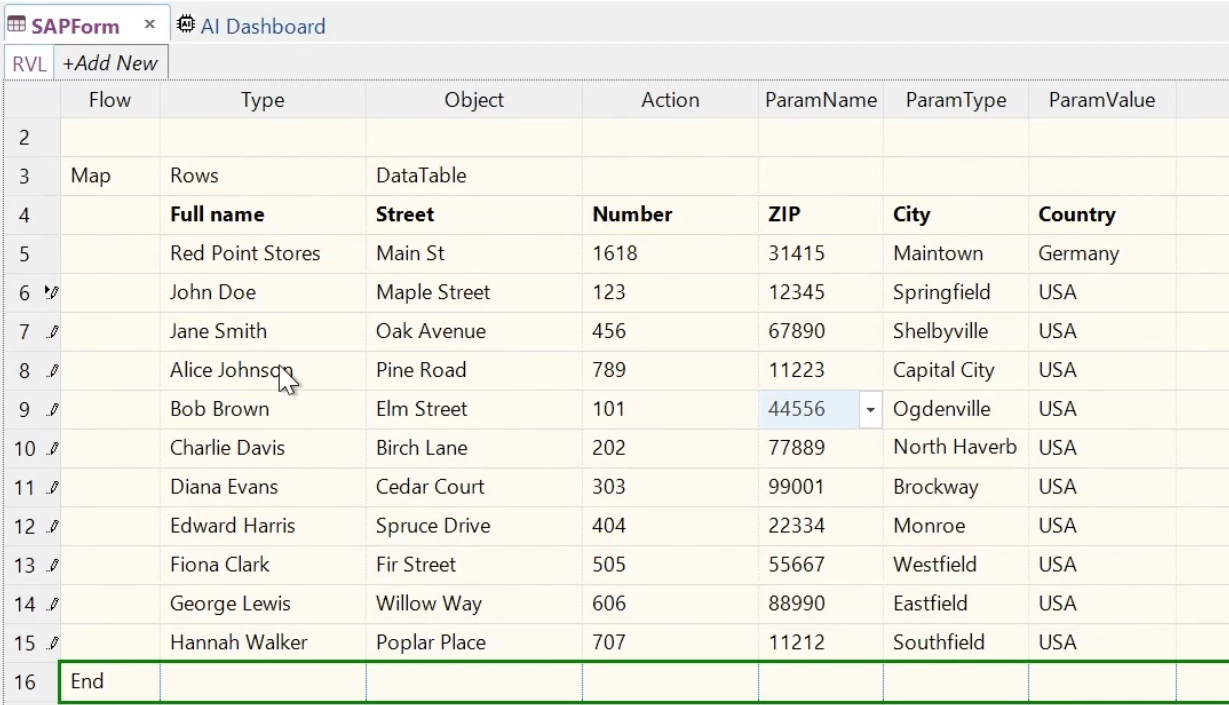Select the row 16 header
The image size is (1229, 705).
click(x=26, y=683)
